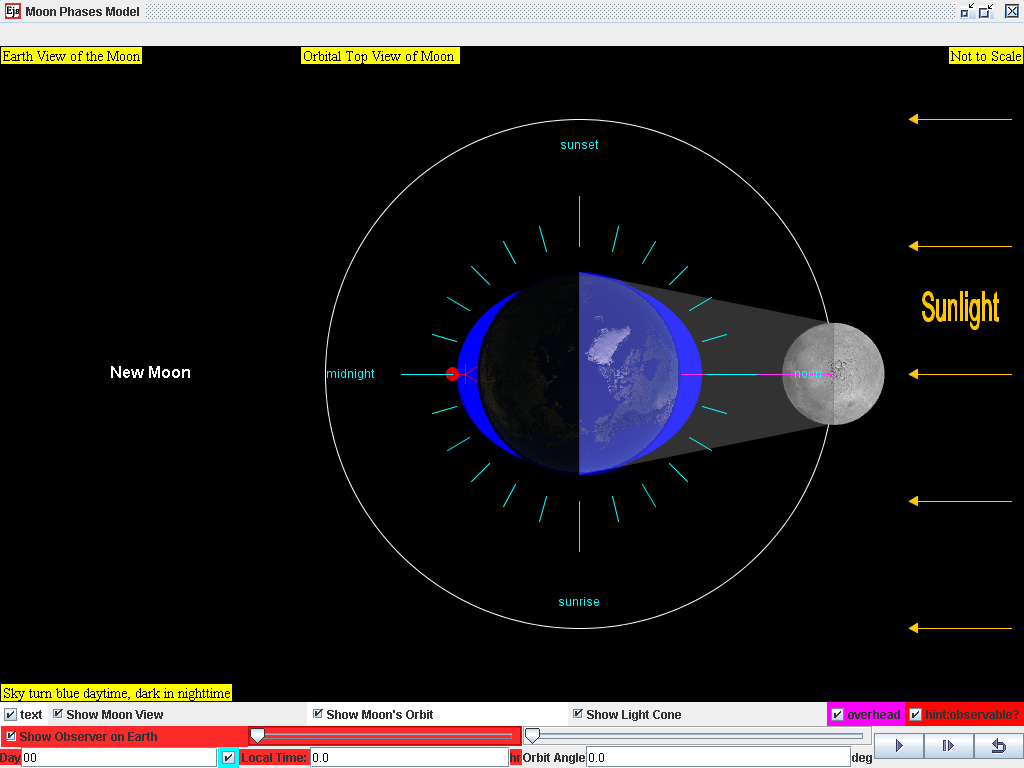1024x768 pixels.
Task: Toggle the text checkbox
Action: coord(11,715)
